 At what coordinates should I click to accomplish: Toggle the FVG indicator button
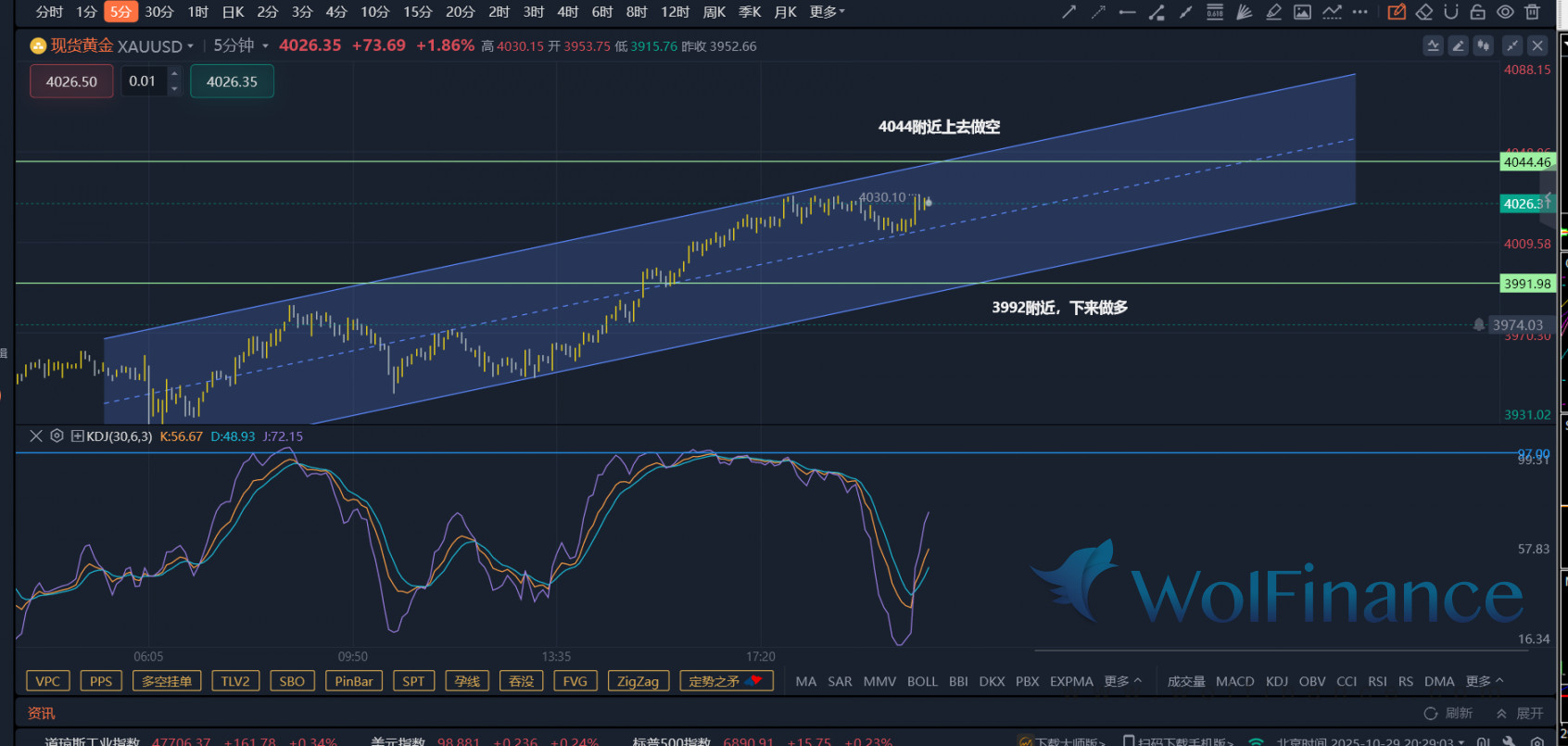pos(575,681)
